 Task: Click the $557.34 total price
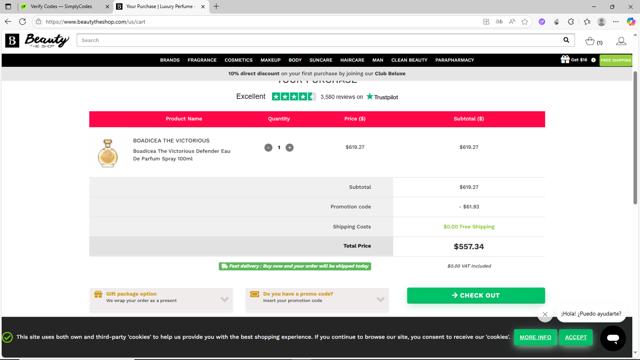click(x=469, y=247)
